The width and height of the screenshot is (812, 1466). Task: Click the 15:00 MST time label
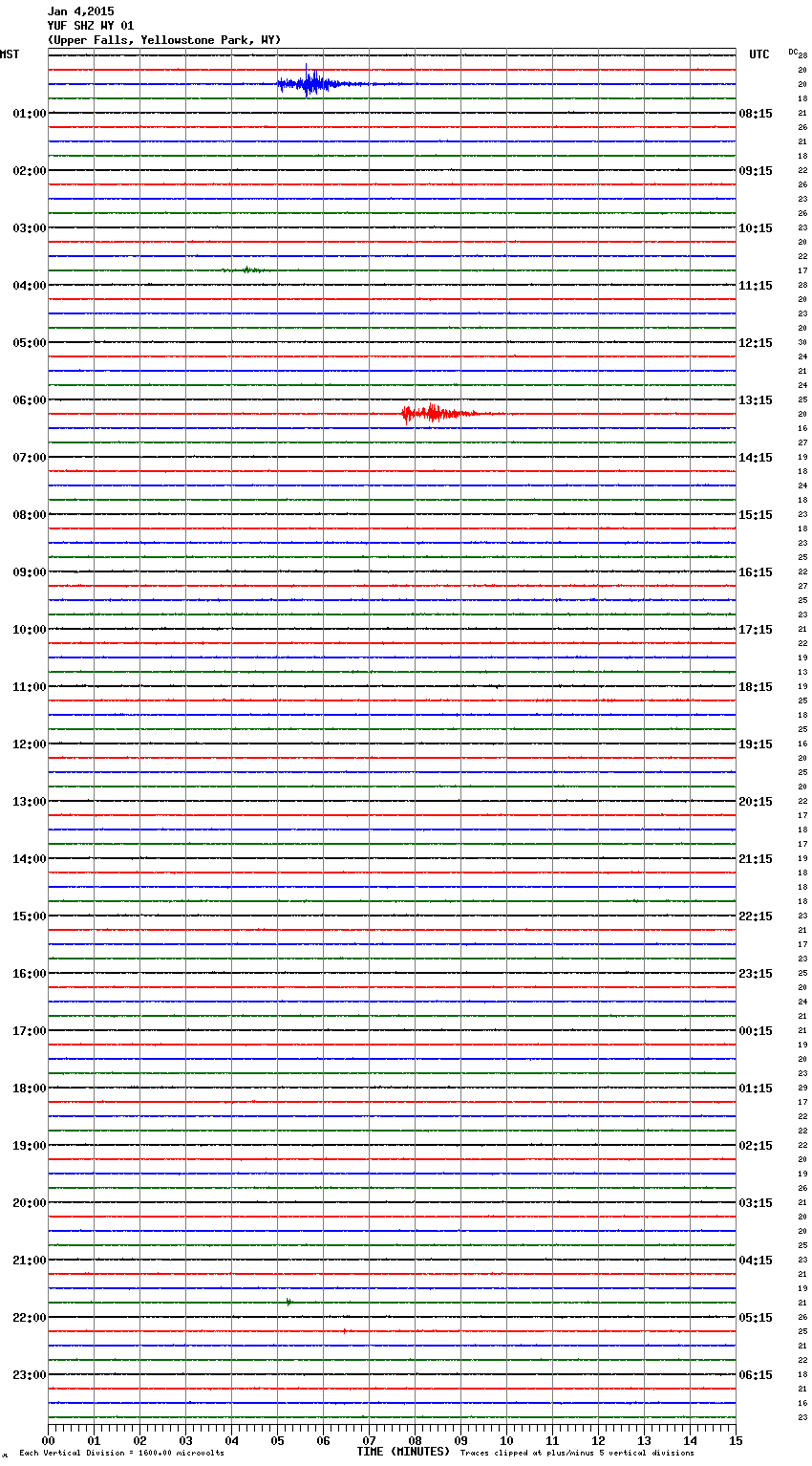pyautogui.click(x=30, y=916)
